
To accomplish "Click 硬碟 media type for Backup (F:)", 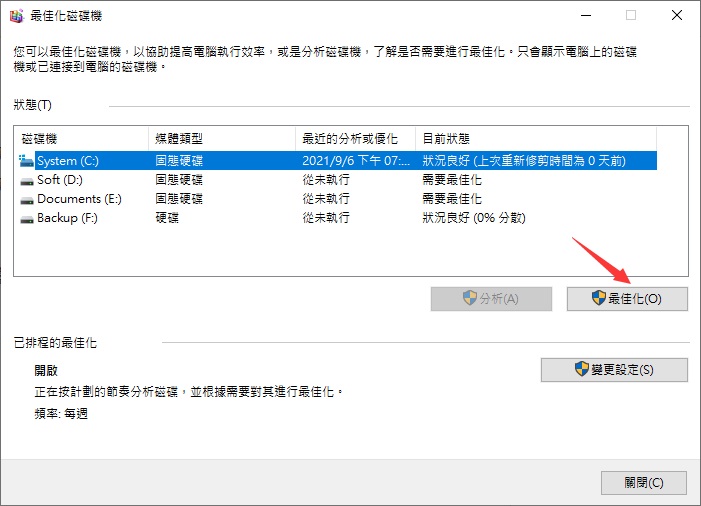I will click(x=167, y=218).
